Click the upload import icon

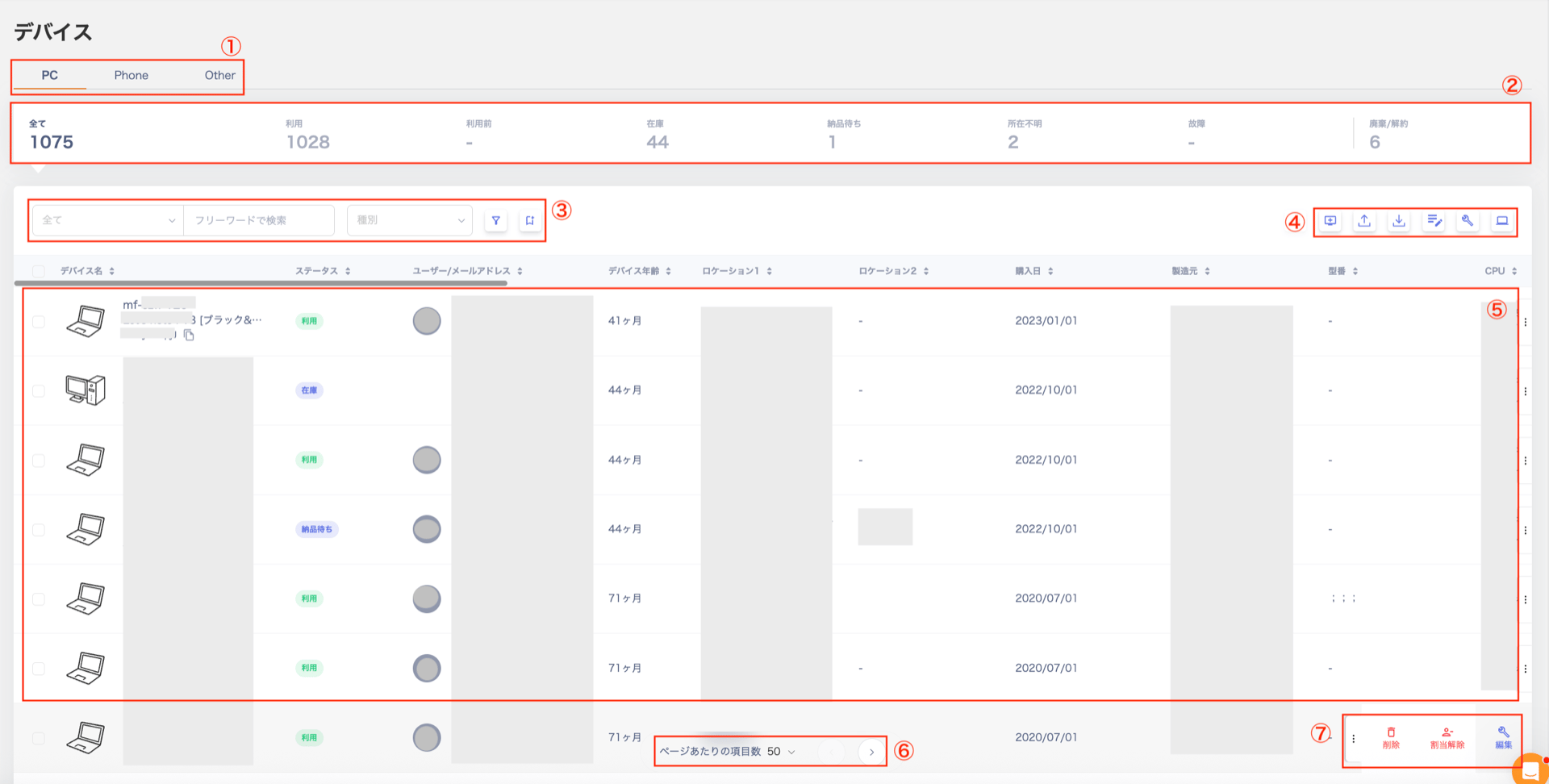[1364, 221]
